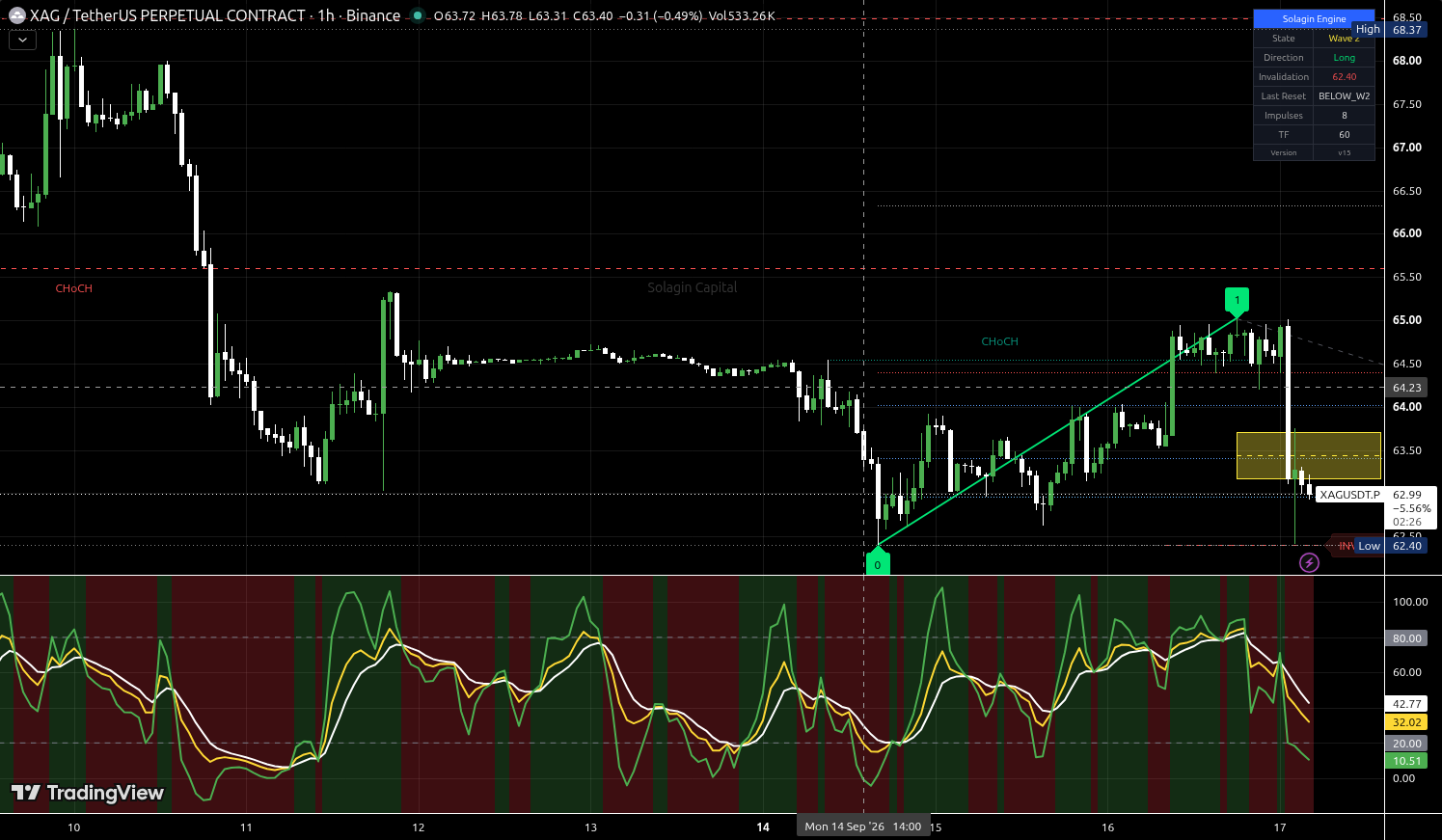
Task: Click the Impulses row label
Action: 1284,116
